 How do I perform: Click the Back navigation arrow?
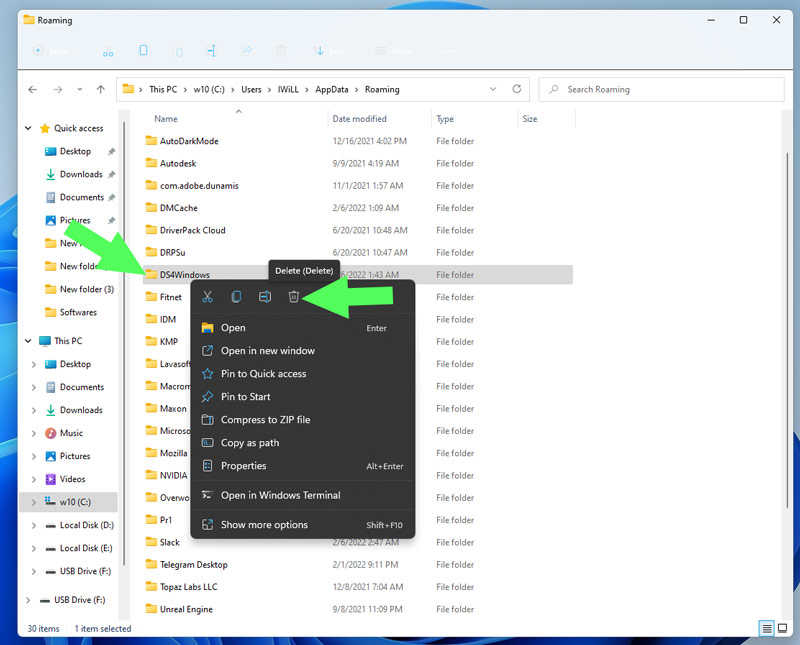click(33, 89)
